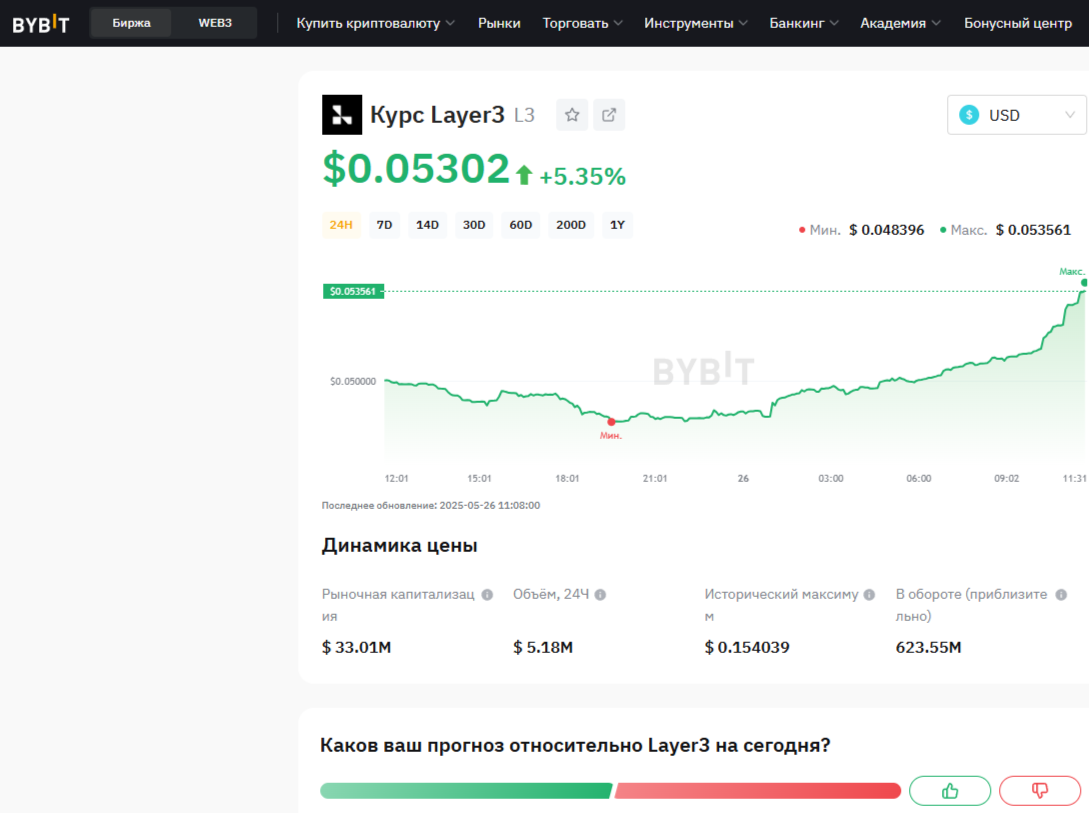Open Бонусный центр

point(1017,24)
